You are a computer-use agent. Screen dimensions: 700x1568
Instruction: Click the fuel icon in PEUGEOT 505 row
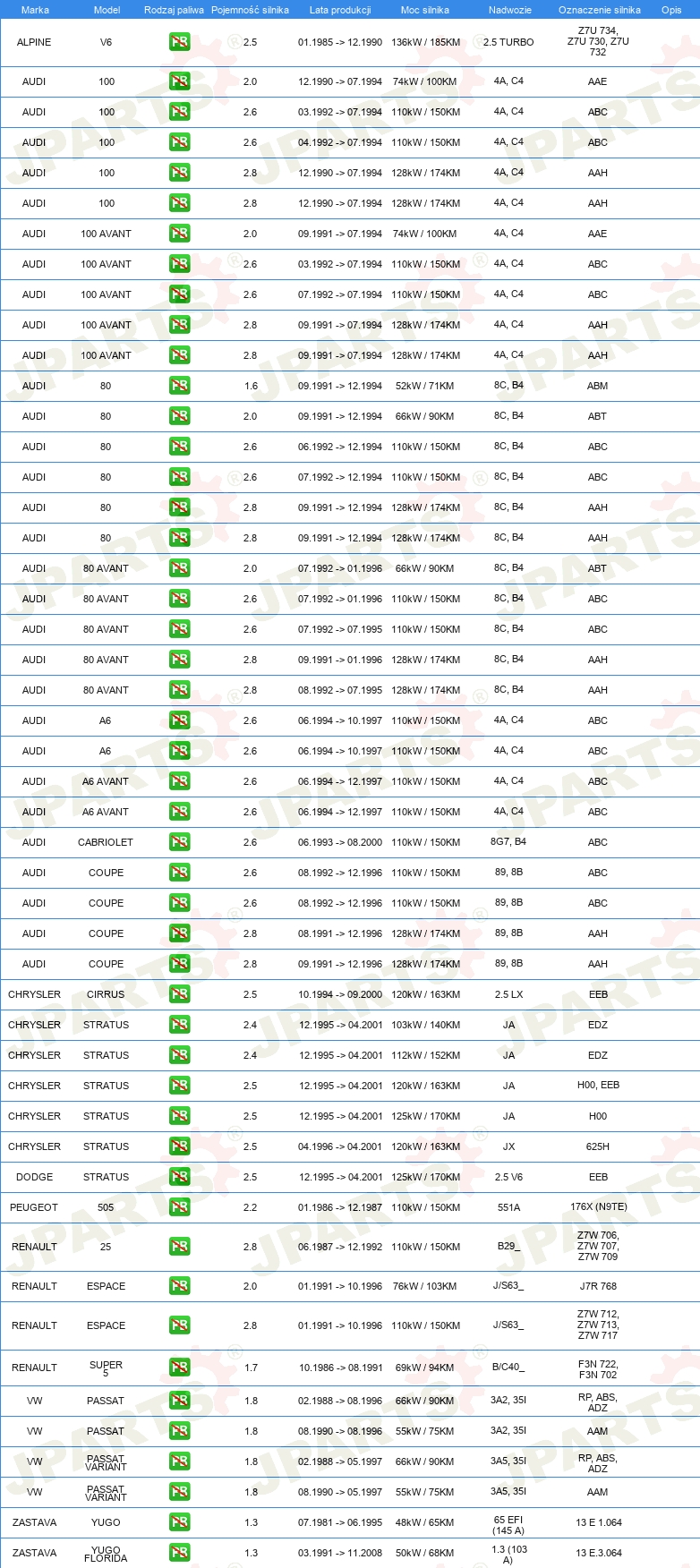pyautogui.click(x=180, y=1207)
